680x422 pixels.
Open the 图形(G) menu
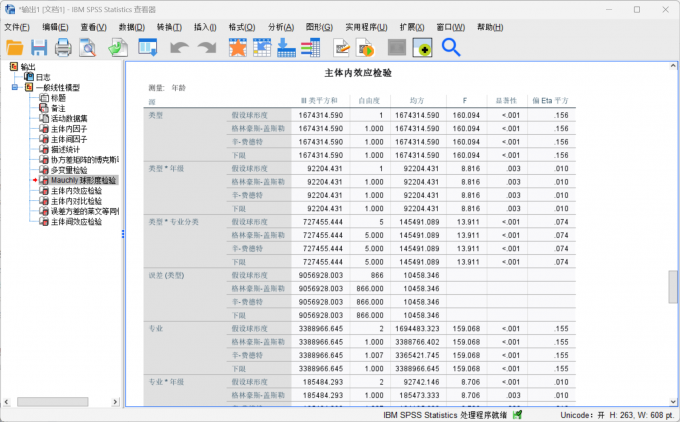tap(319, 27)
